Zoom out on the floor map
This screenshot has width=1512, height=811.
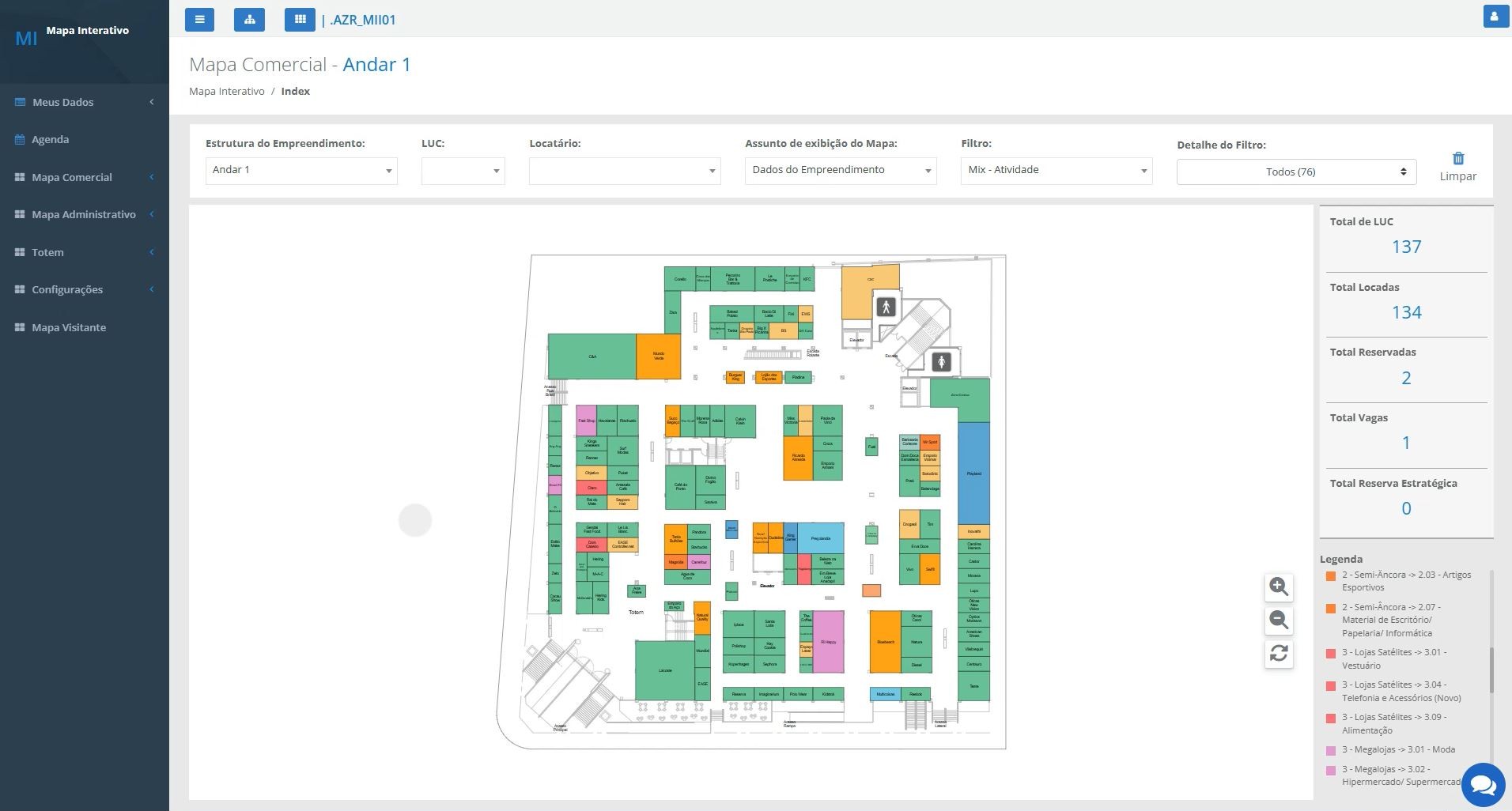[x=1280, y=621]
